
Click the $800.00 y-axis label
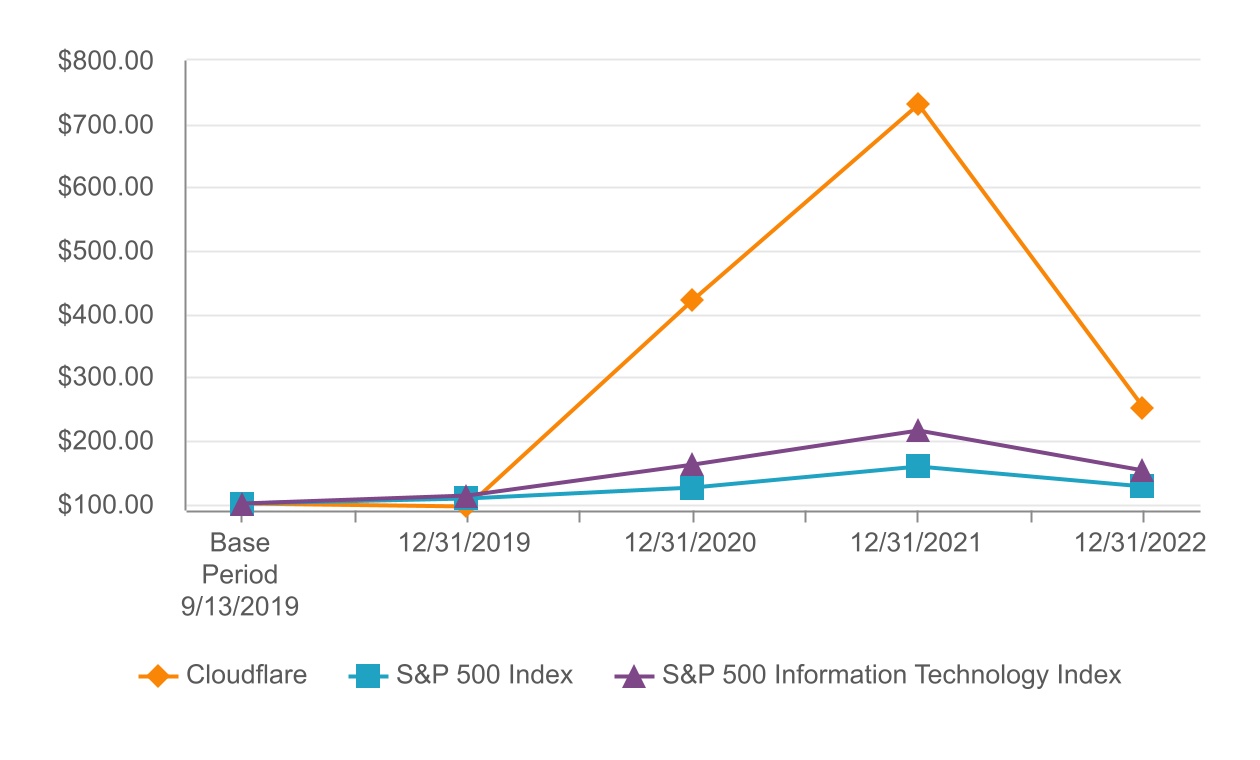(105, 62)
